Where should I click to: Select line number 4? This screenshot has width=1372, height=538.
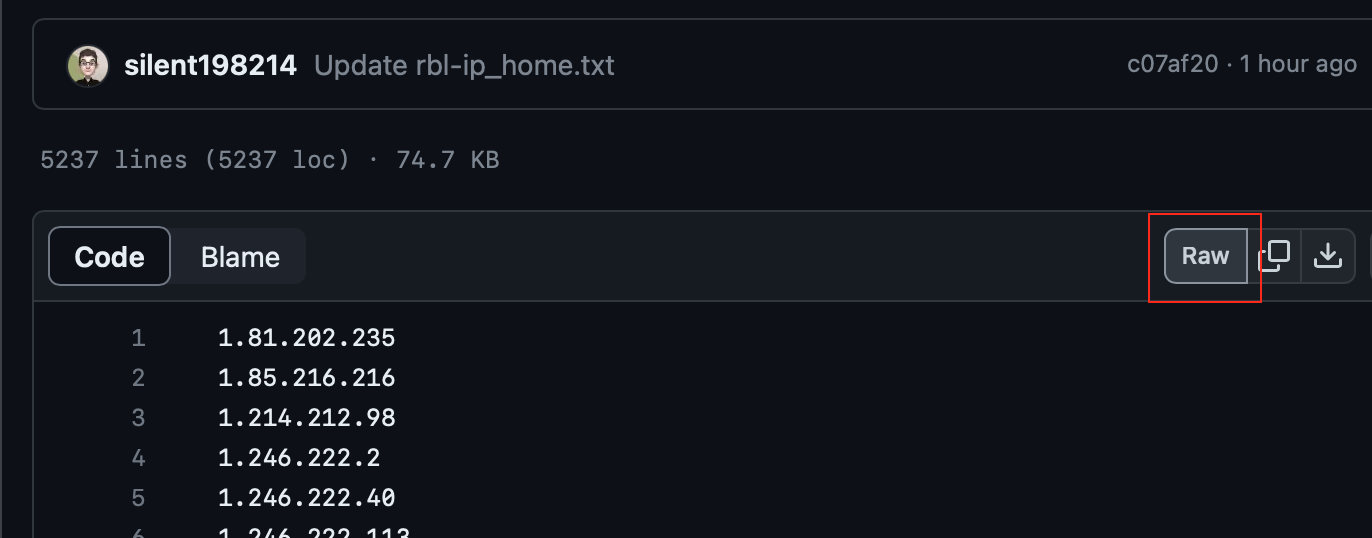[x=138, y=458]
